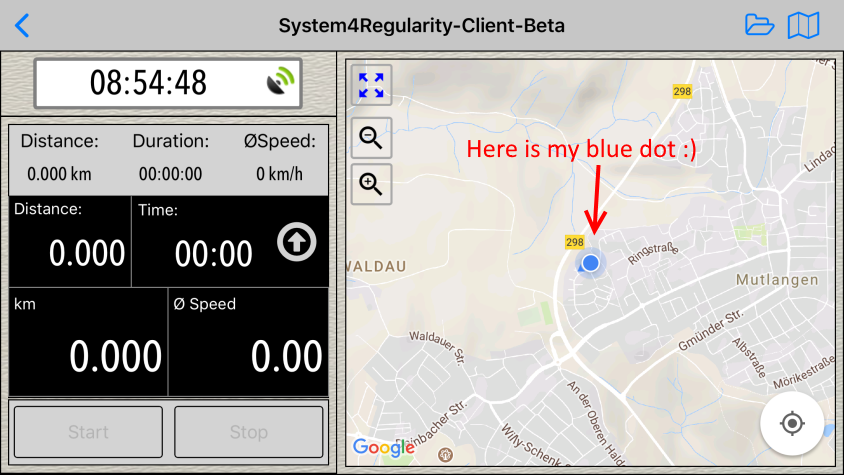Screen dimensions: 844x475
Task: Select the 00:00:00 duration value
Action: coord(171,174)
